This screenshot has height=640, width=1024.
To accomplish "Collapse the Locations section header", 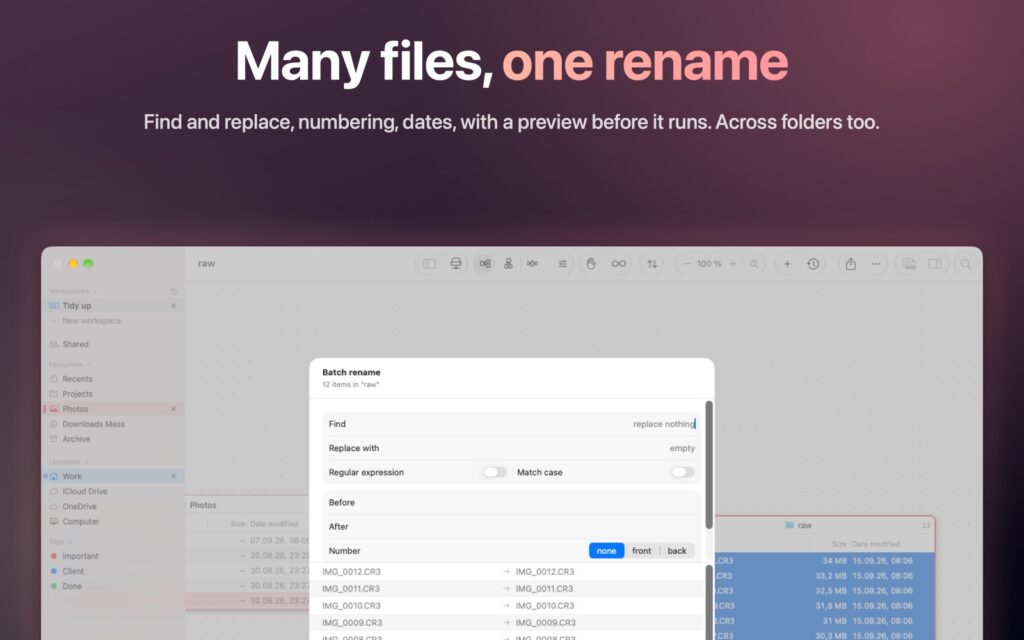I will pos(67,462).
